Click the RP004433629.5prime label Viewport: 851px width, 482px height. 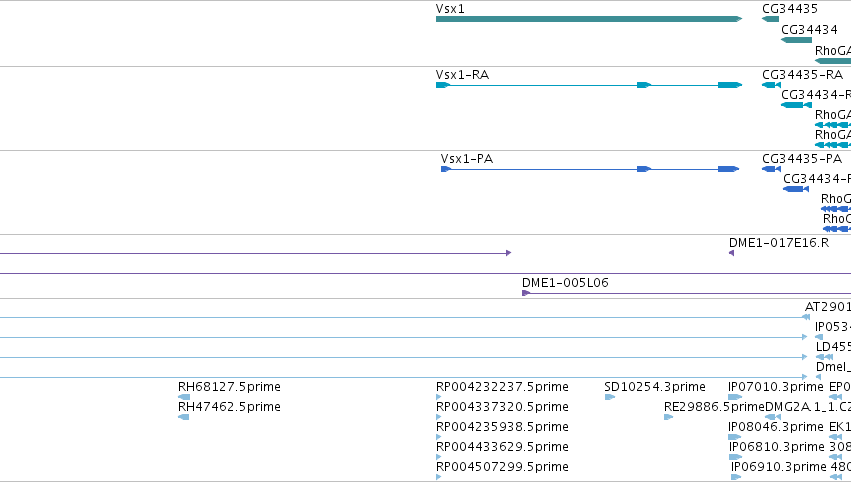click(502, 447)
